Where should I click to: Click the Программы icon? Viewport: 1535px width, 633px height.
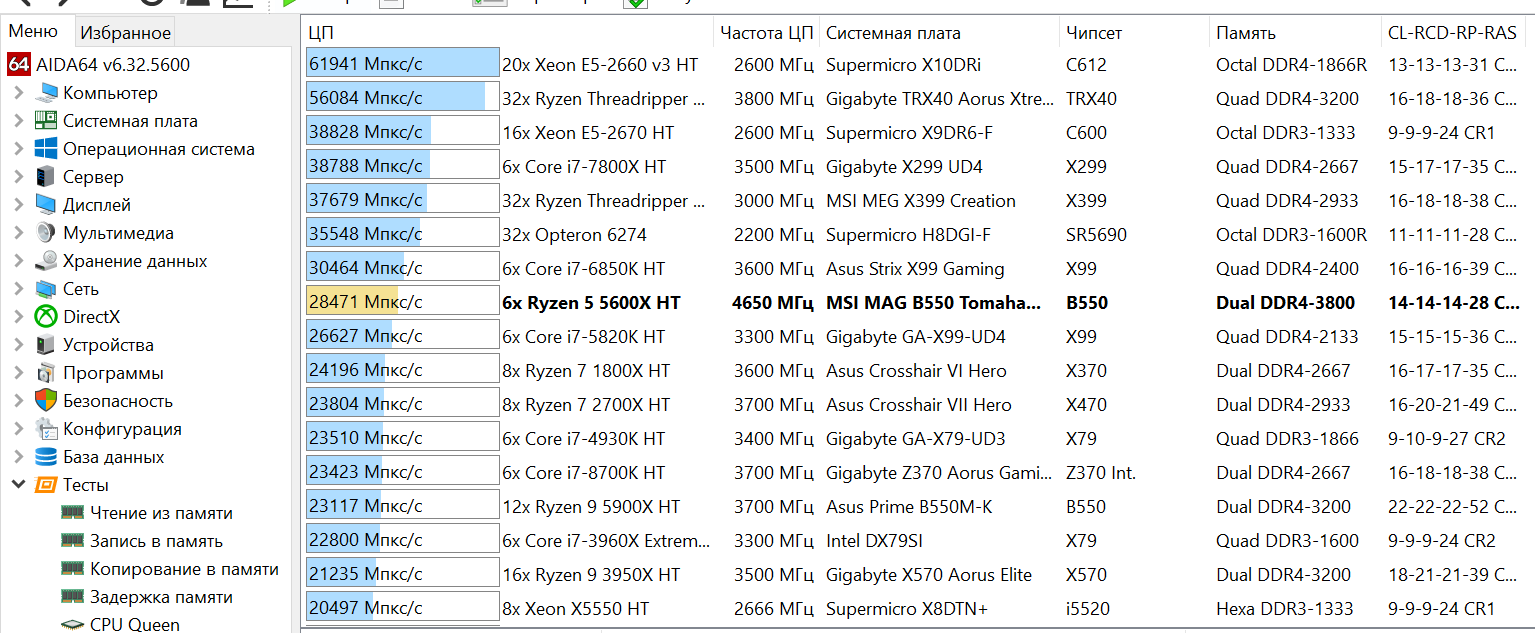click(46, 373)
